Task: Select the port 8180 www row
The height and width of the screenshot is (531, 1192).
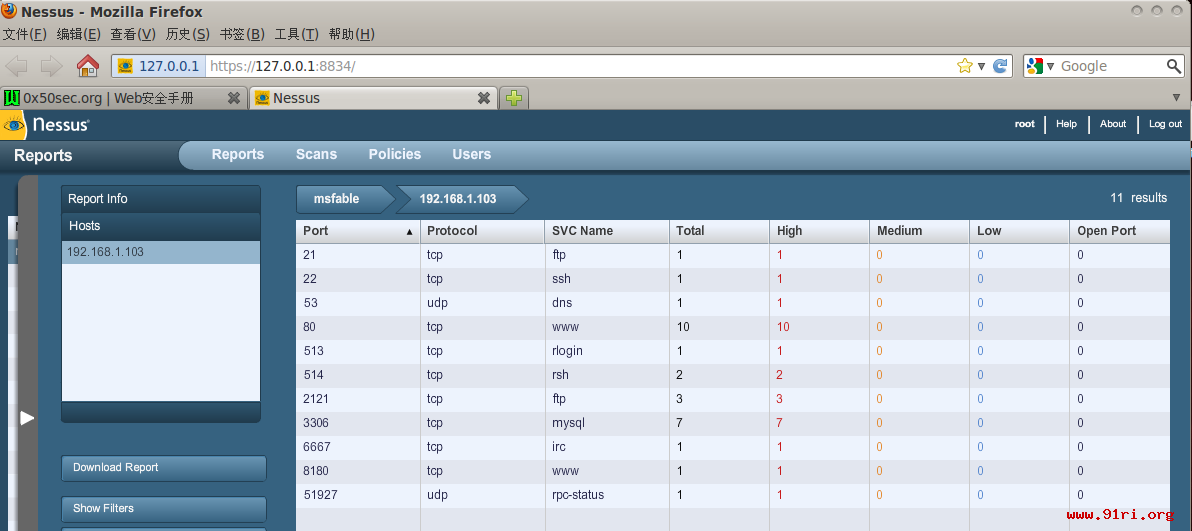Action: pos(733,472)
